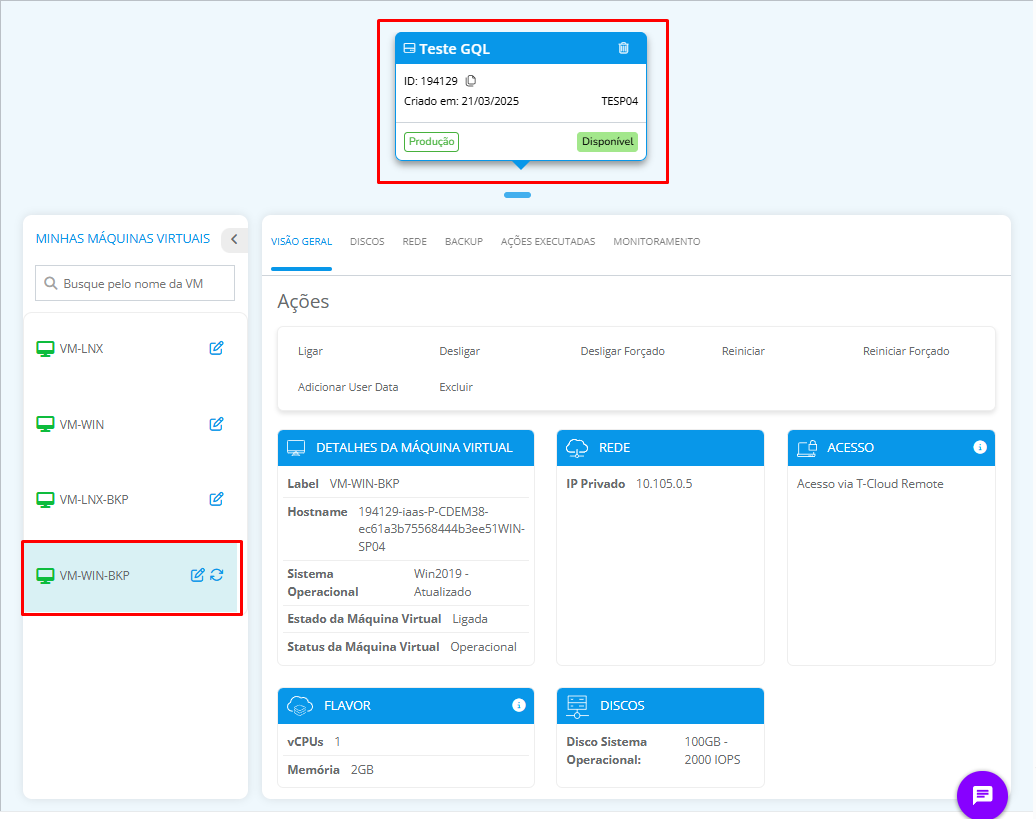
Task: Show info for the Flavor card
Action: click(x=519, y=705)
